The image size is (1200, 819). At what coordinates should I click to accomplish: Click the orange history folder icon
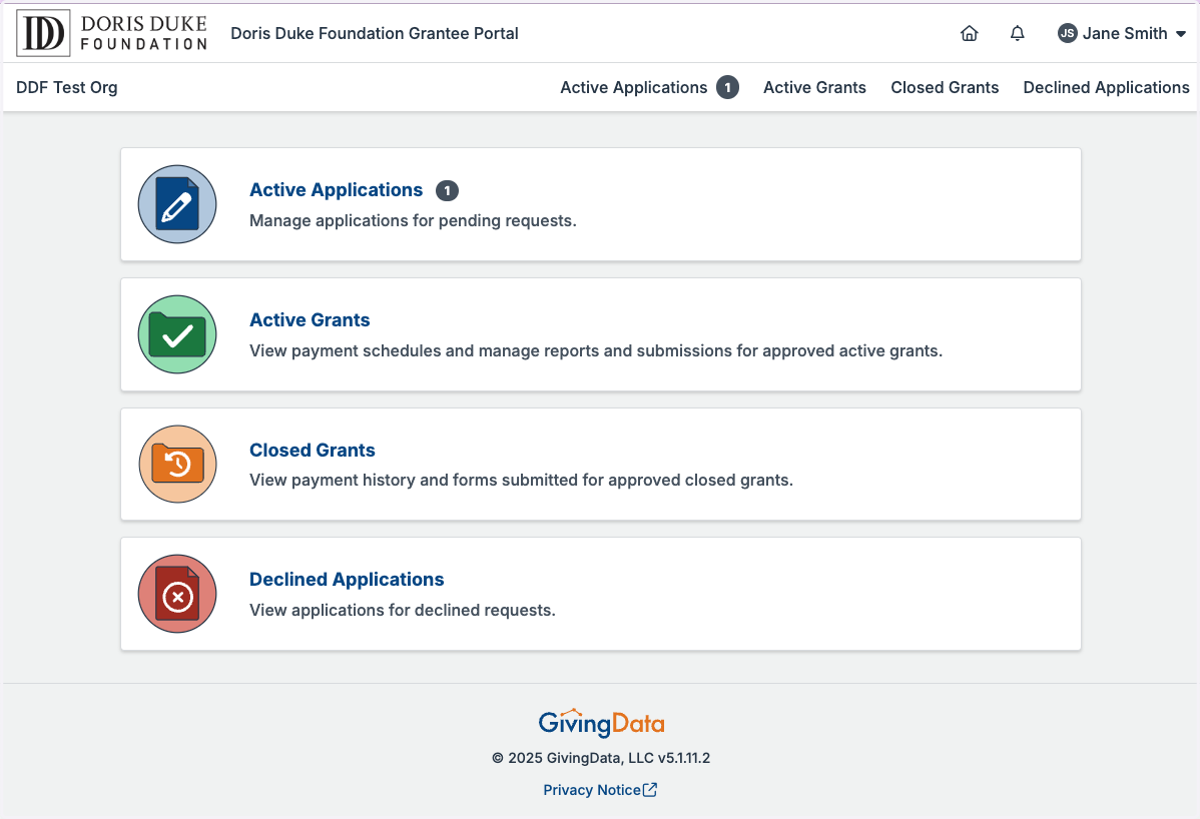pyautogui.click(x=177, y=464)
